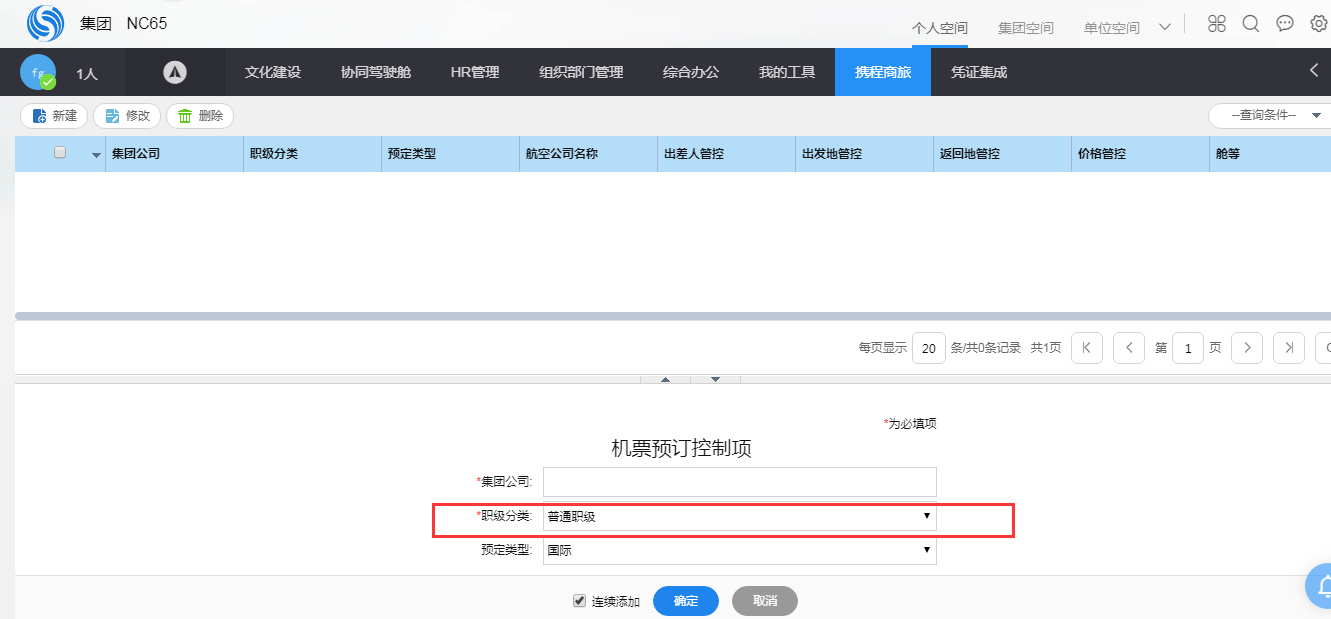This screenshot has width=1331, height=619.
Task: Open the 职级分类 dropdown
Action: (x=739, y=517)
